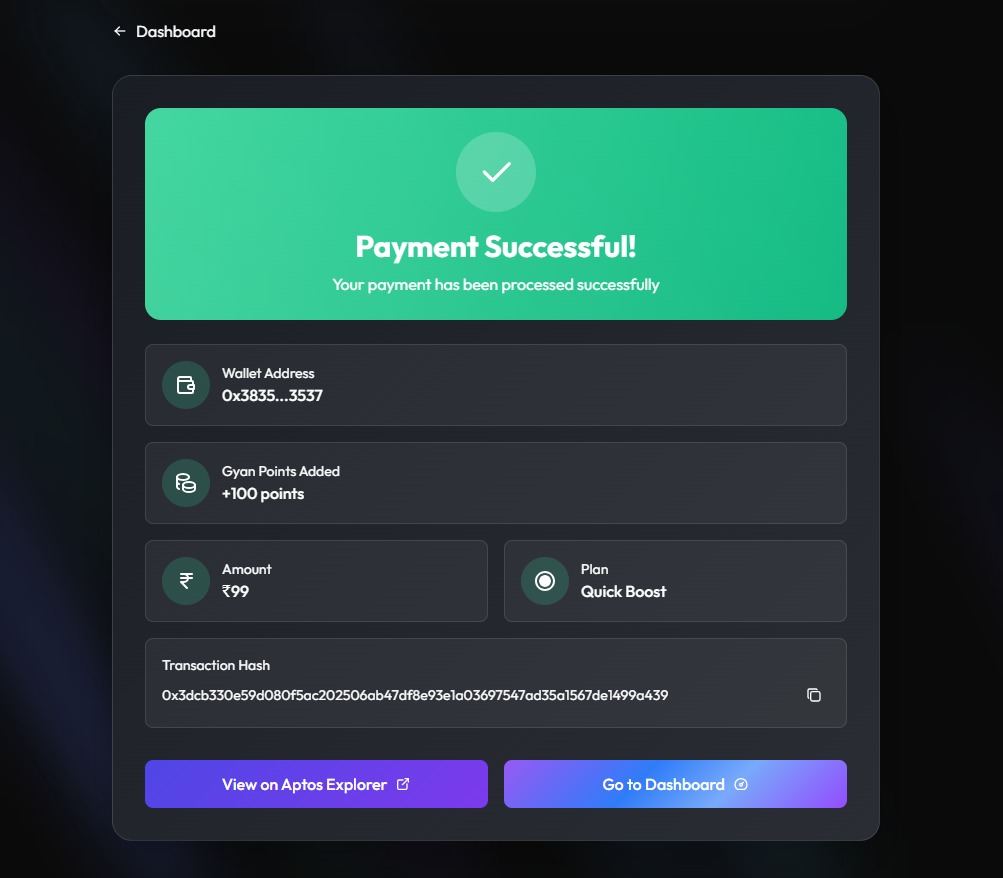Viewport: 1003px width, 878px height.
Task: Click the Payment Successful! heading
Action: (x=496, y=247)
